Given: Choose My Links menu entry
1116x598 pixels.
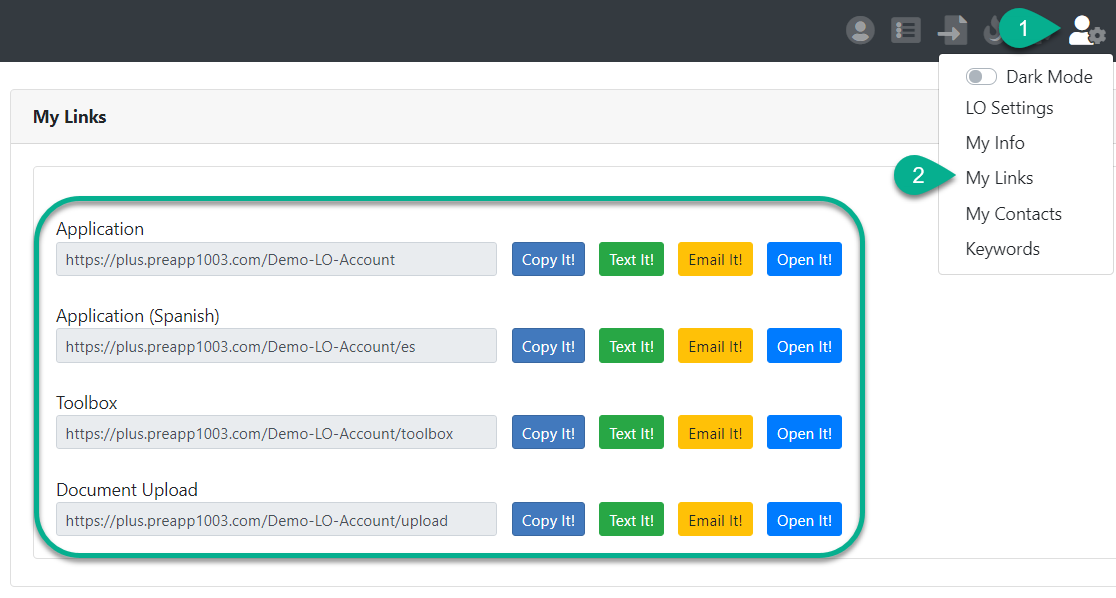Looking at the screenshot, I should click(999, 178).
